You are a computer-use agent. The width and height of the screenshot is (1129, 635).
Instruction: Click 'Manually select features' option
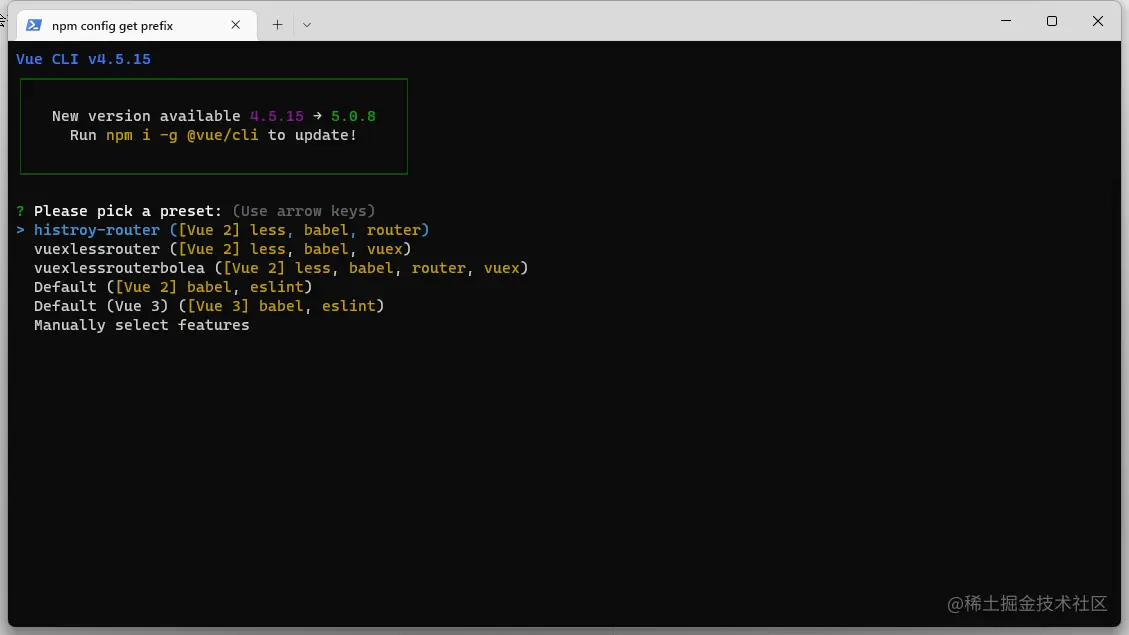click(142, 325)
